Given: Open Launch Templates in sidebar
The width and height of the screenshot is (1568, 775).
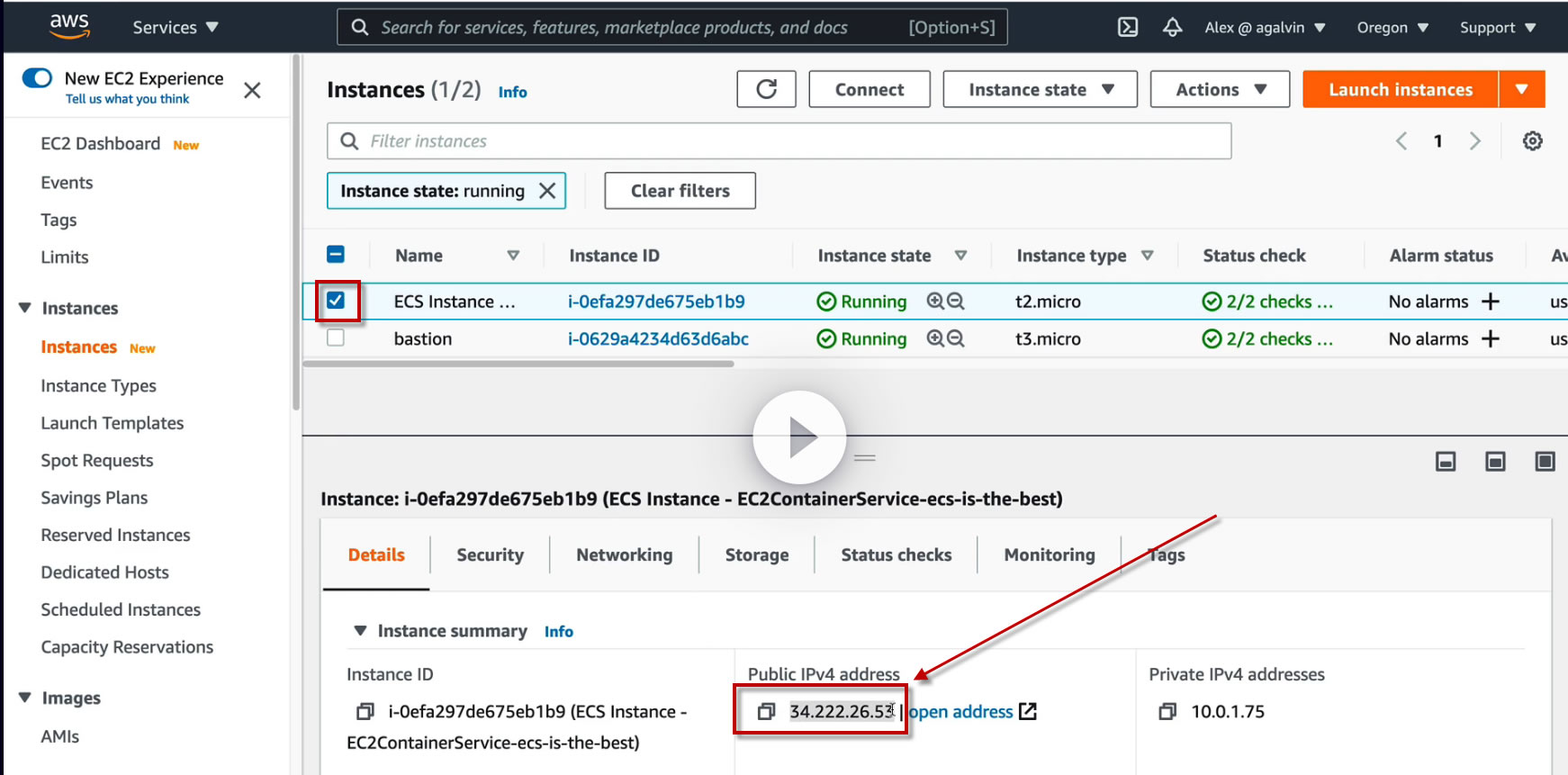Looking at the screenshot, I should coord(113,423).
